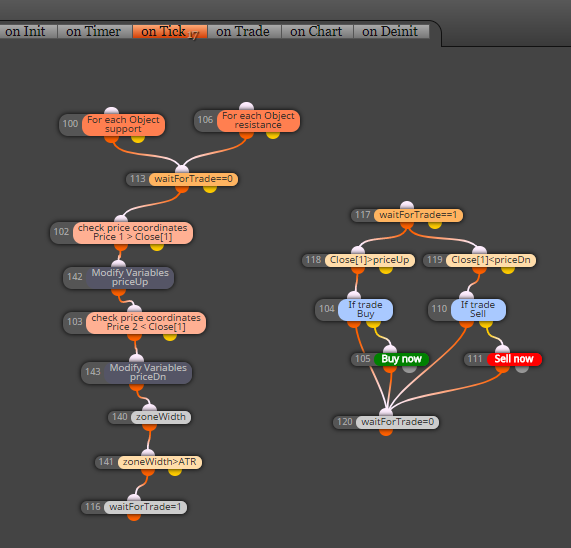Click orange output port of waitForTrade=1
The height and width of the screenshot is (548, 571).
pyautogui.click(x=134, y=517)
